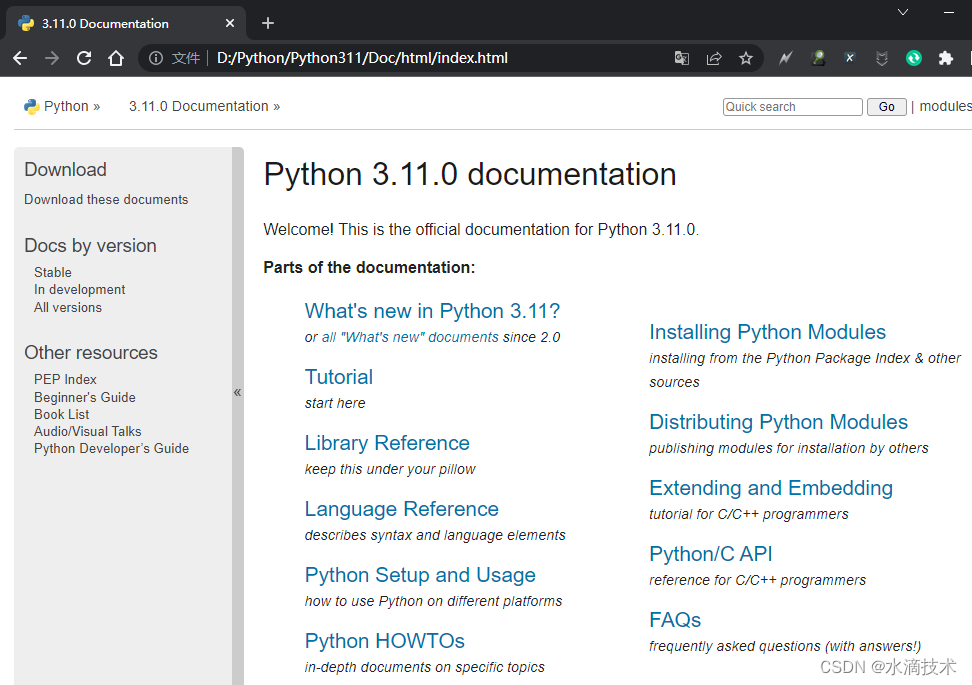
Task: Open the Book List link
Action: click(x=61, y=414)
